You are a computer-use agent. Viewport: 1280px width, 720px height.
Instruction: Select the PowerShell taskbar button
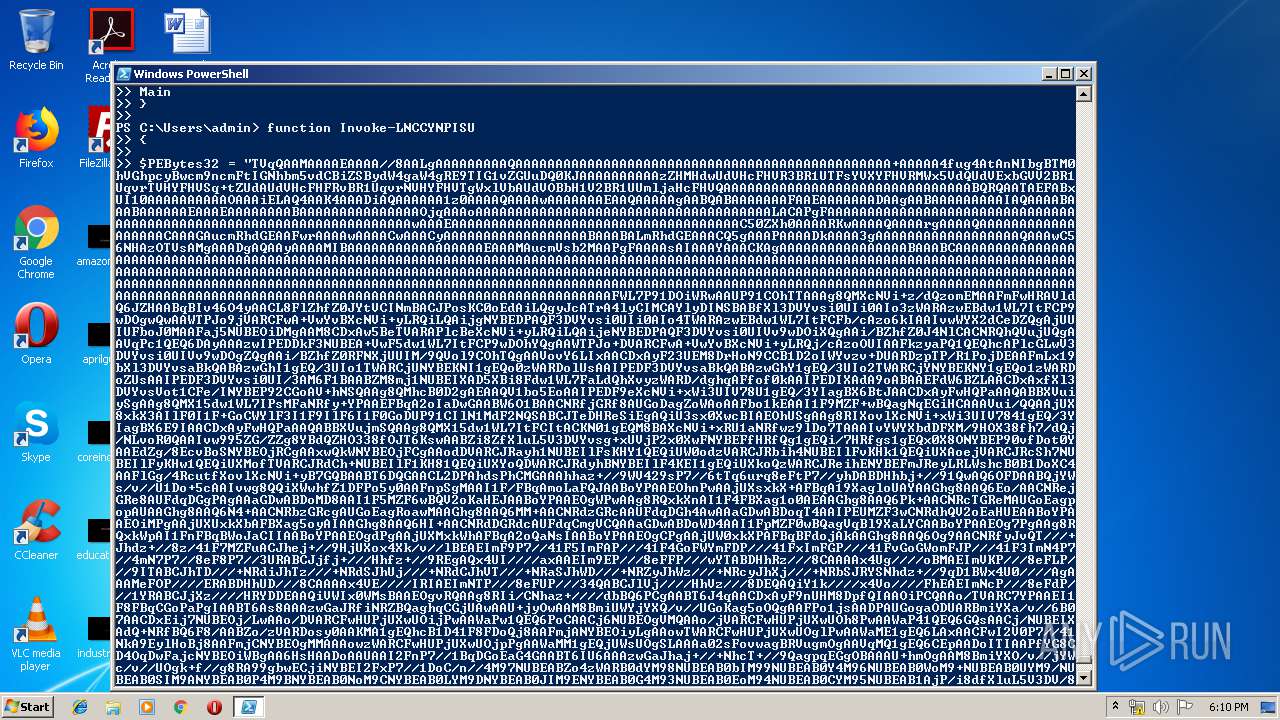click(250, 707)
